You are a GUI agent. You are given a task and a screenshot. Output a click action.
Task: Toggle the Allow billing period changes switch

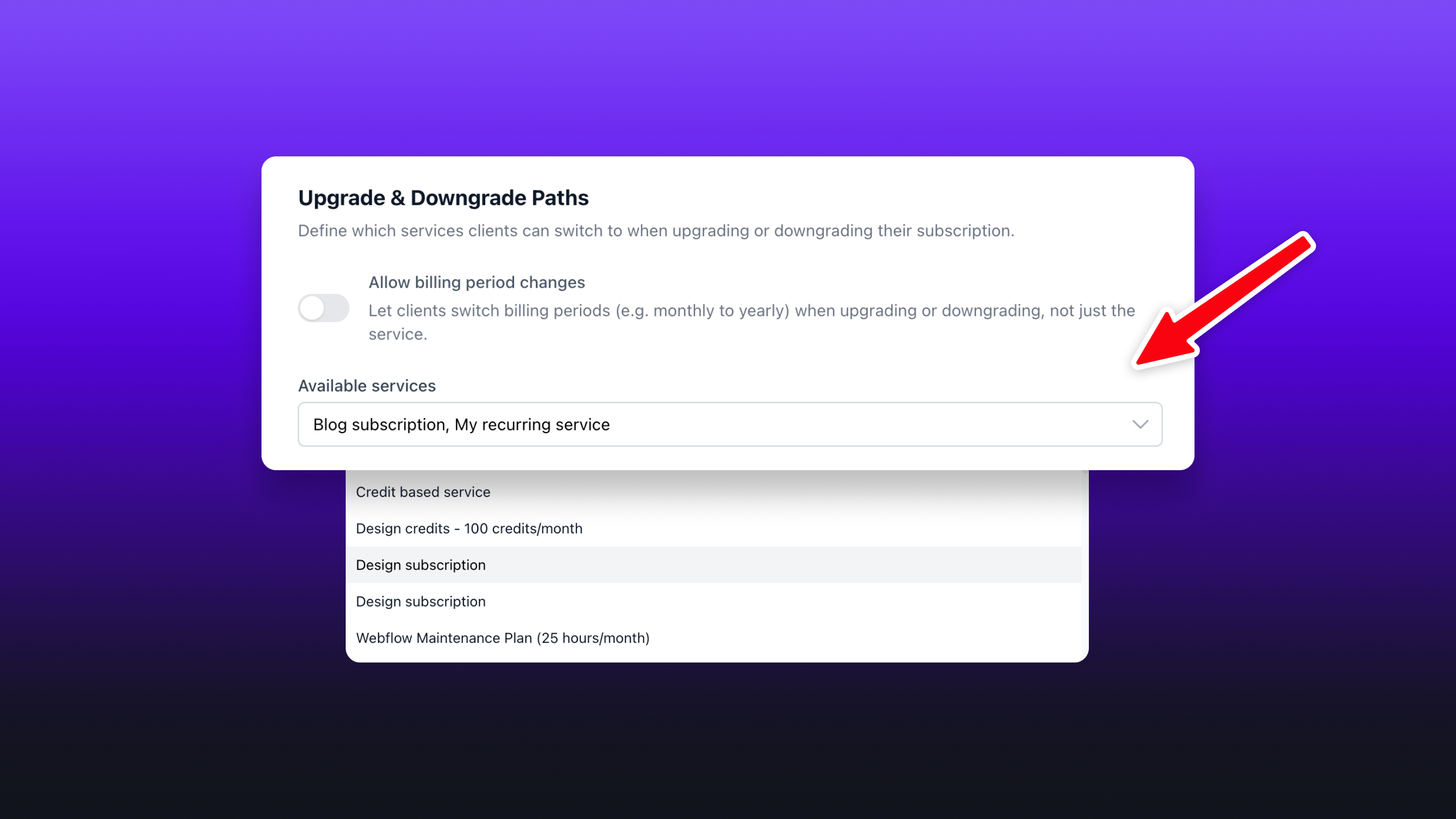[324, 308]
